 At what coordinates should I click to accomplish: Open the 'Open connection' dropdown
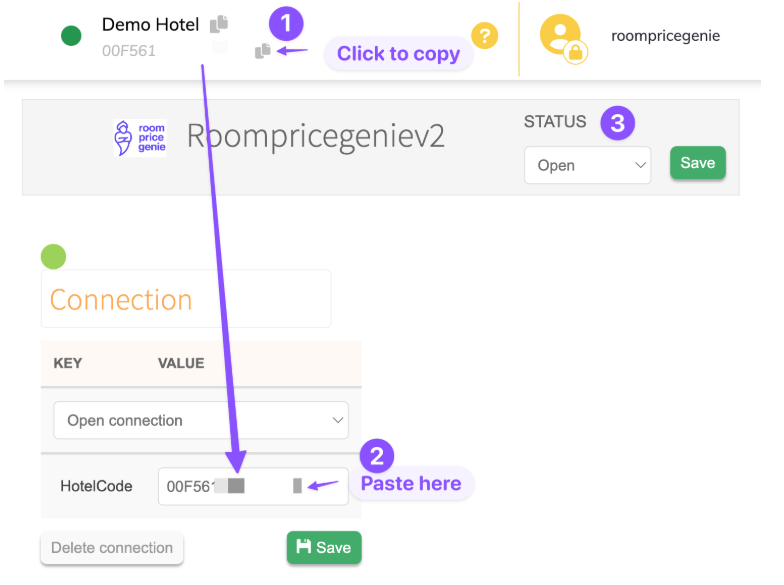pos(200,420)
